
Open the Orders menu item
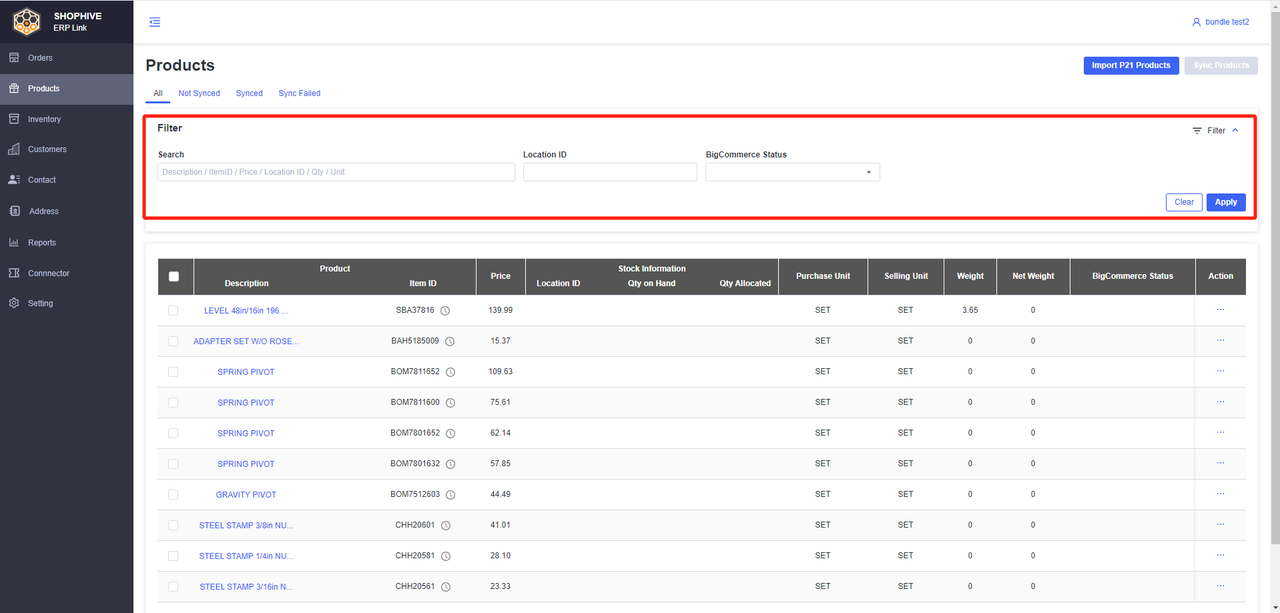66,58
